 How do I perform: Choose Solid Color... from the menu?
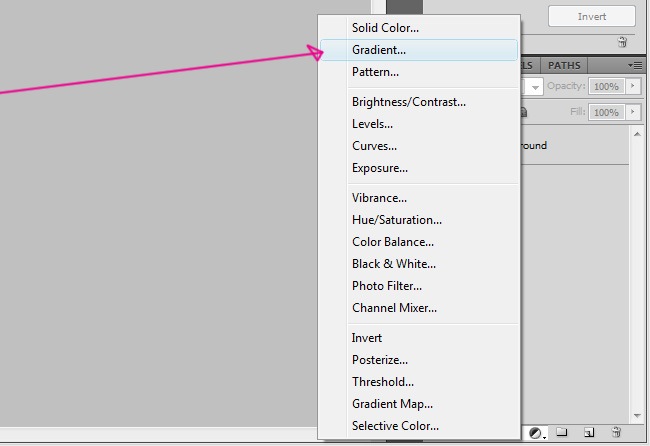point(419,28)
